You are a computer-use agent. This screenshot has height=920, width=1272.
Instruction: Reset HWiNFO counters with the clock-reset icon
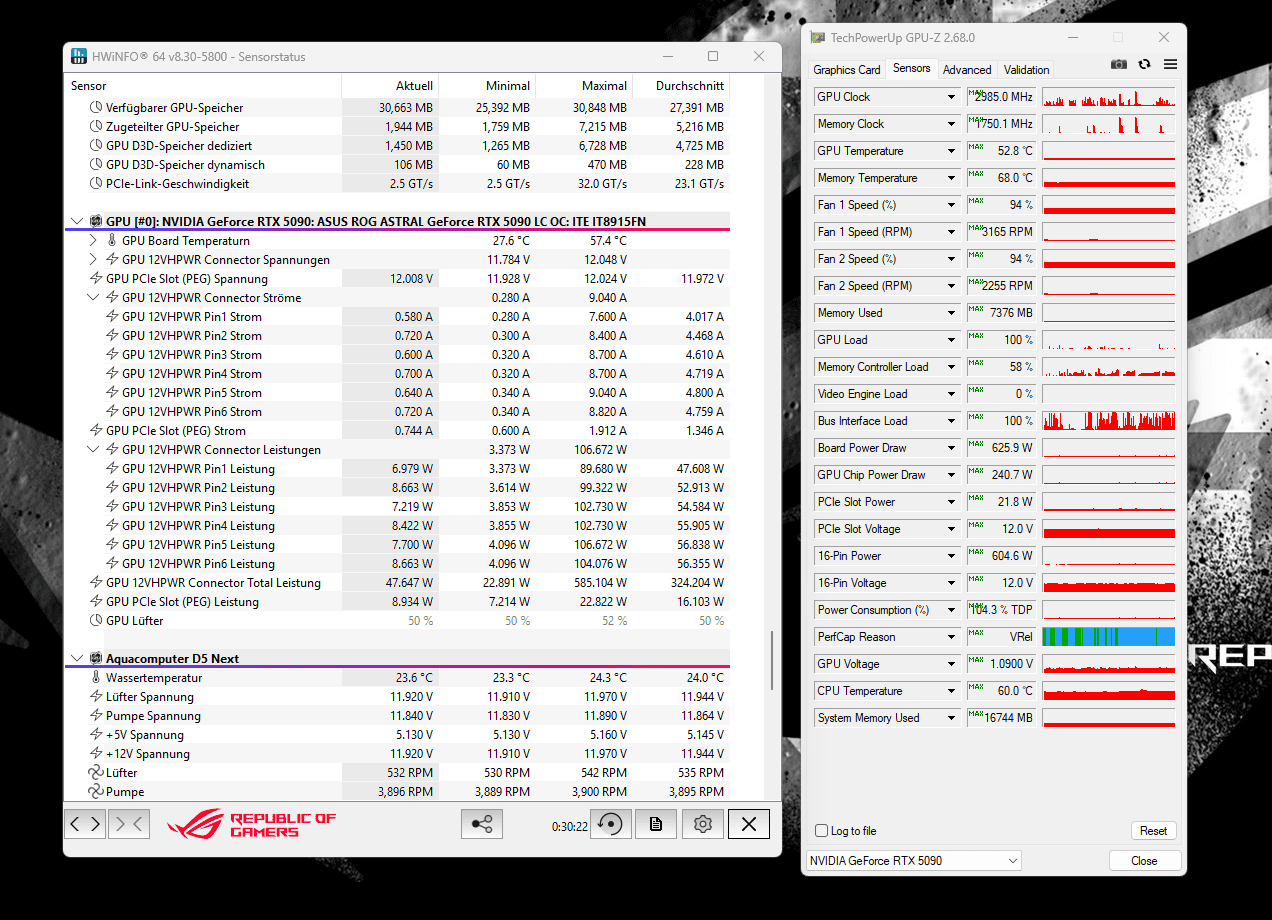[x=610, y=823]
